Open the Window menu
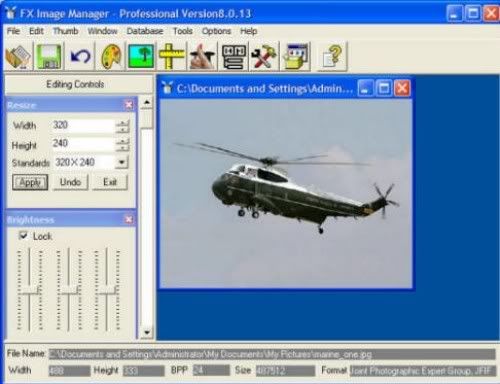The height and width of the screenshot is (384, 500). (x=102, y=31)
